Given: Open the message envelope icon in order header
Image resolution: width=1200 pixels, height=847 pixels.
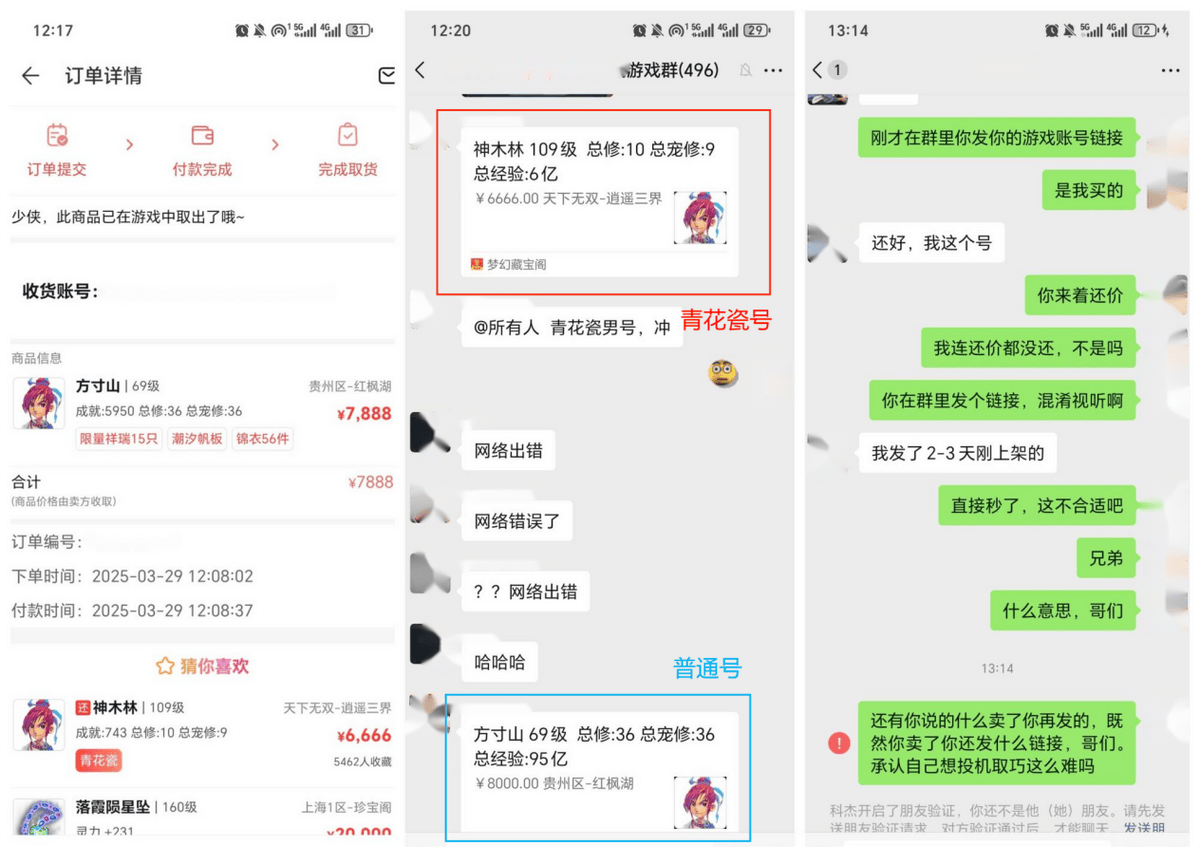Looking at the screenshot, I should pos(387,76).
